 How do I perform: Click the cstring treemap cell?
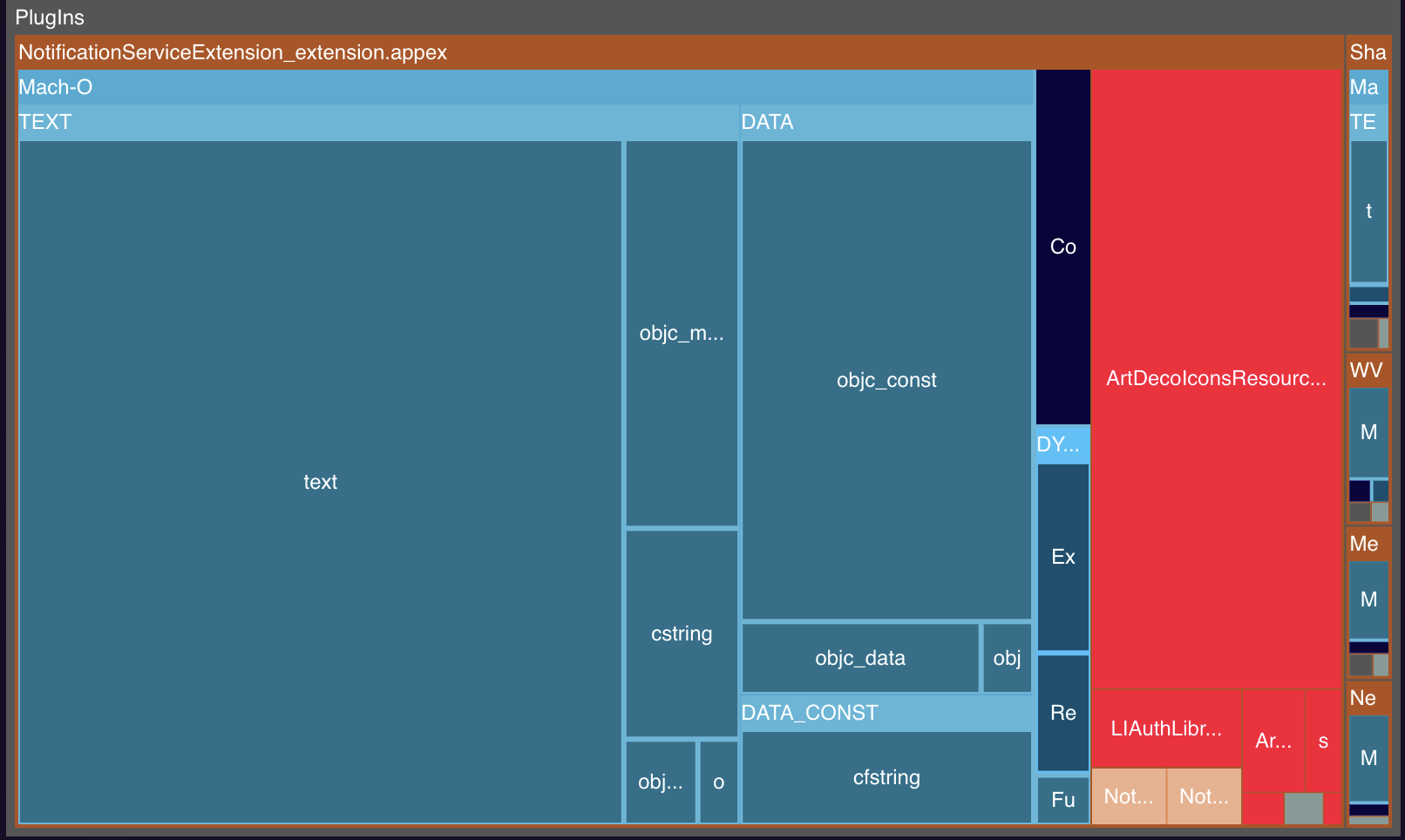tap(682, 633)
